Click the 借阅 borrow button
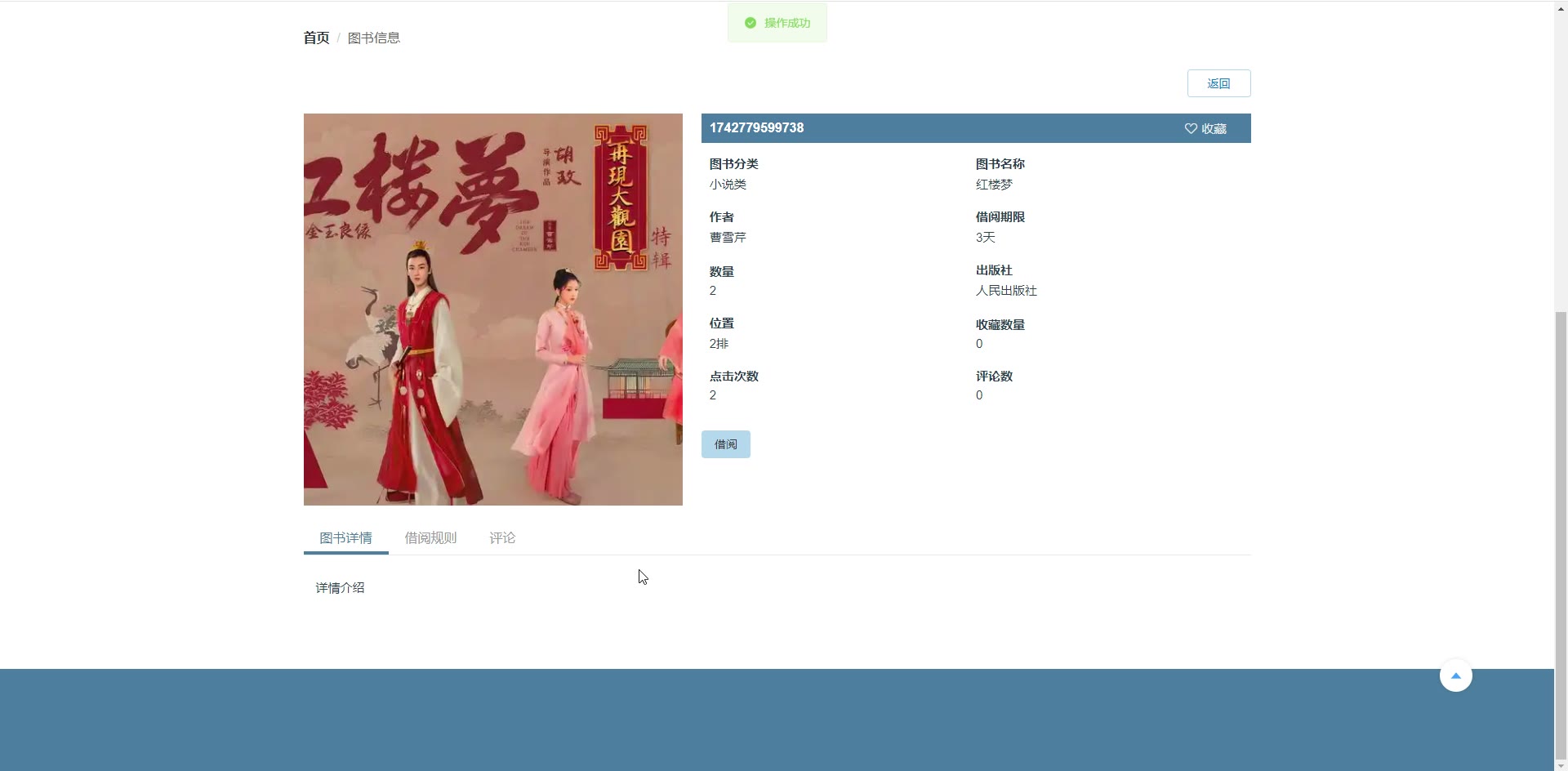The width and height of the screenshot is (1568, 771). click(725, 444)
